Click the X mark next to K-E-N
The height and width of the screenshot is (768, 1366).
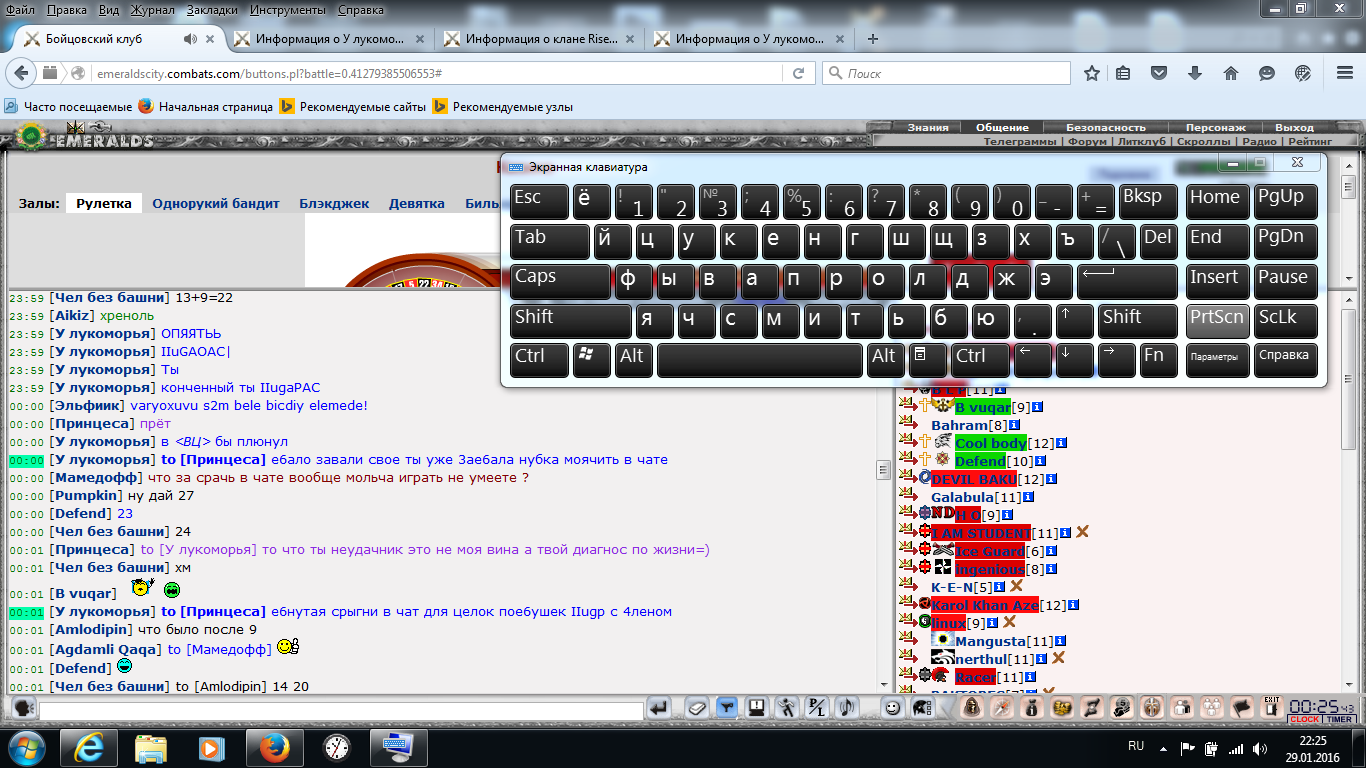pos(1016,586)
